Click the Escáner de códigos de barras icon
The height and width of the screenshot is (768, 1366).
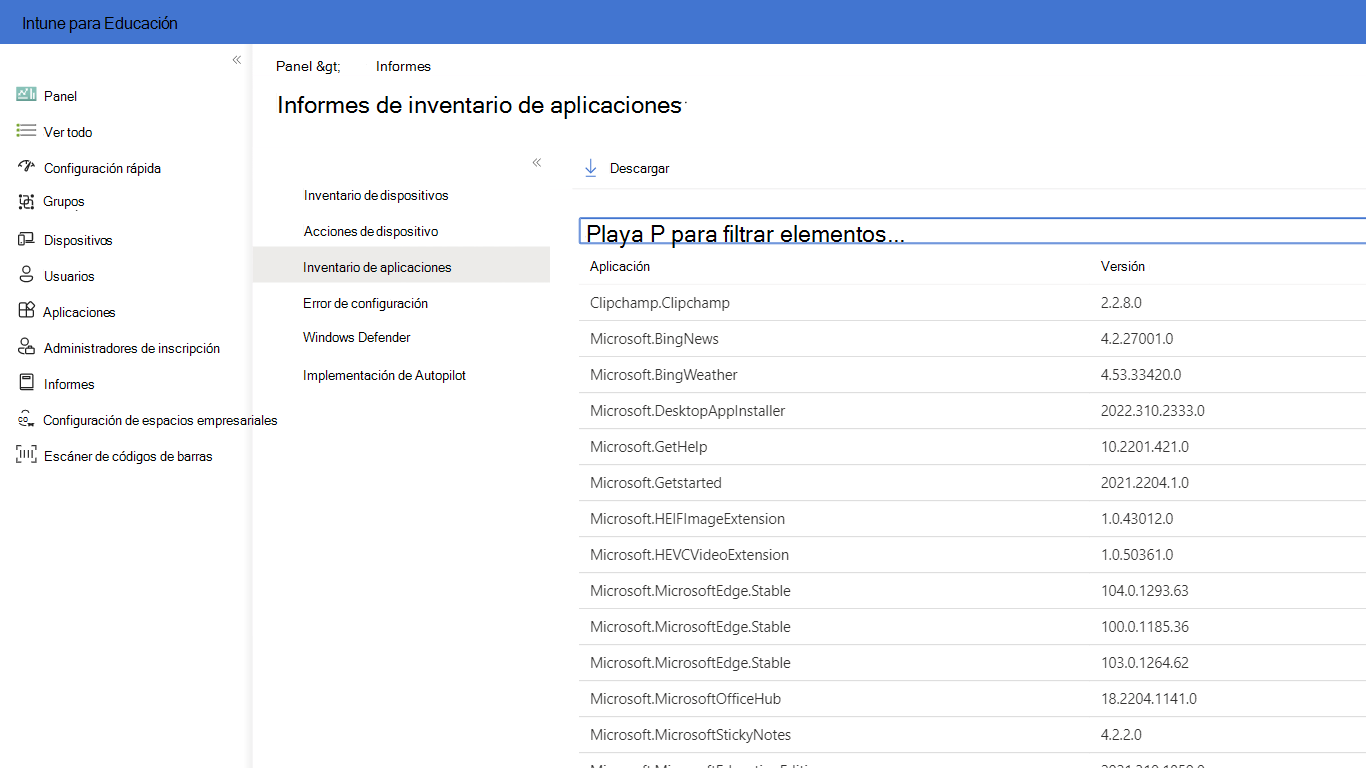coord(26,455)
